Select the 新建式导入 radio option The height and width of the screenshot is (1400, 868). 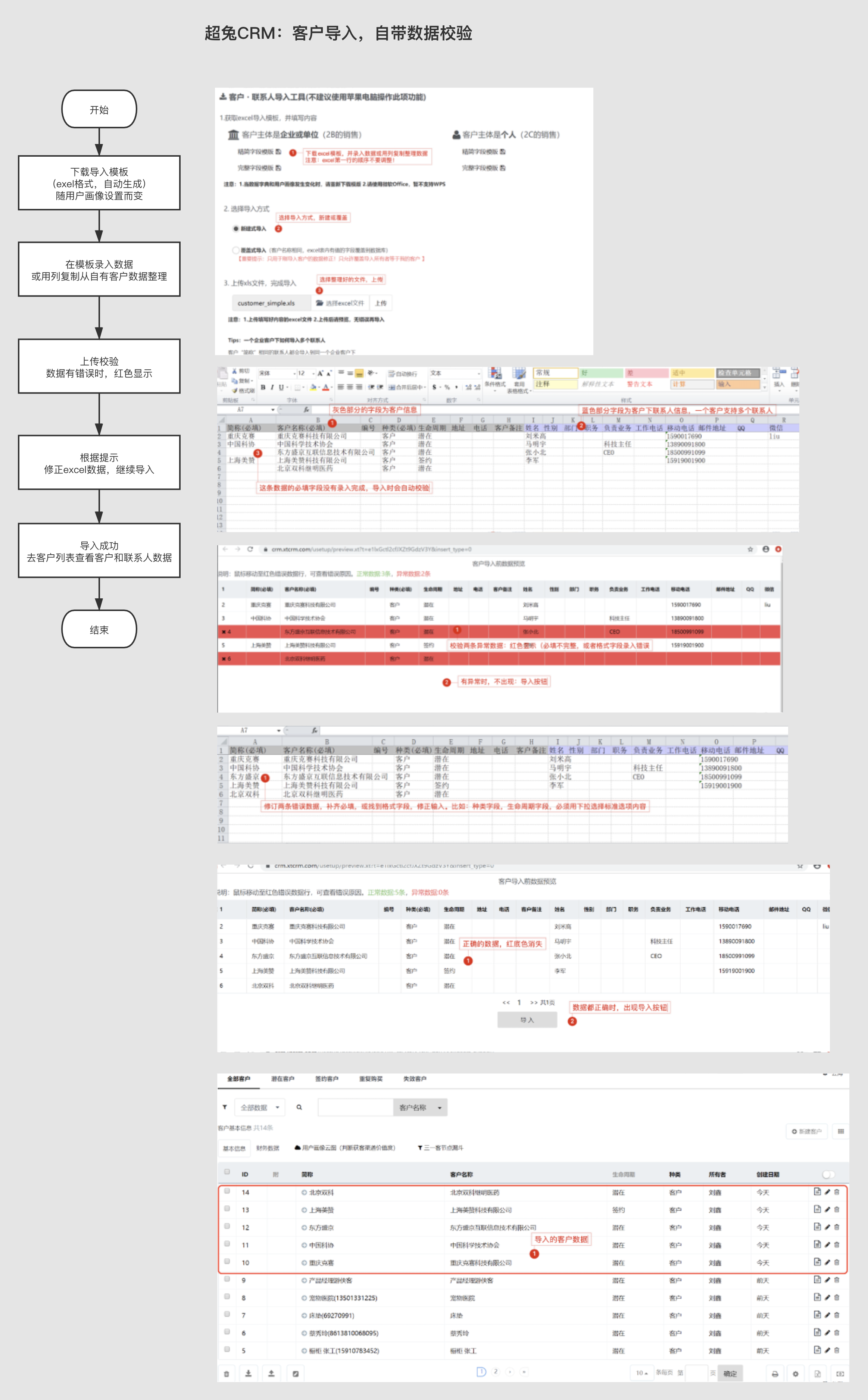pyautogui.click(x=235, y=228)
